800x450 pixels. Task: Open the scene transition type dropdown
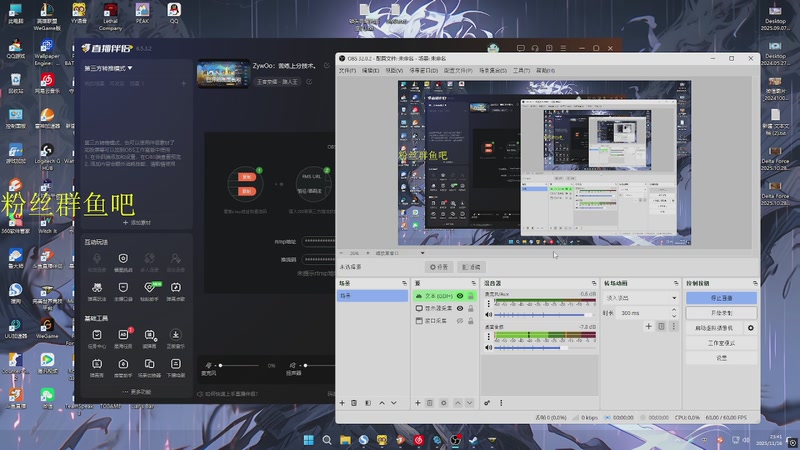[641, 298]
